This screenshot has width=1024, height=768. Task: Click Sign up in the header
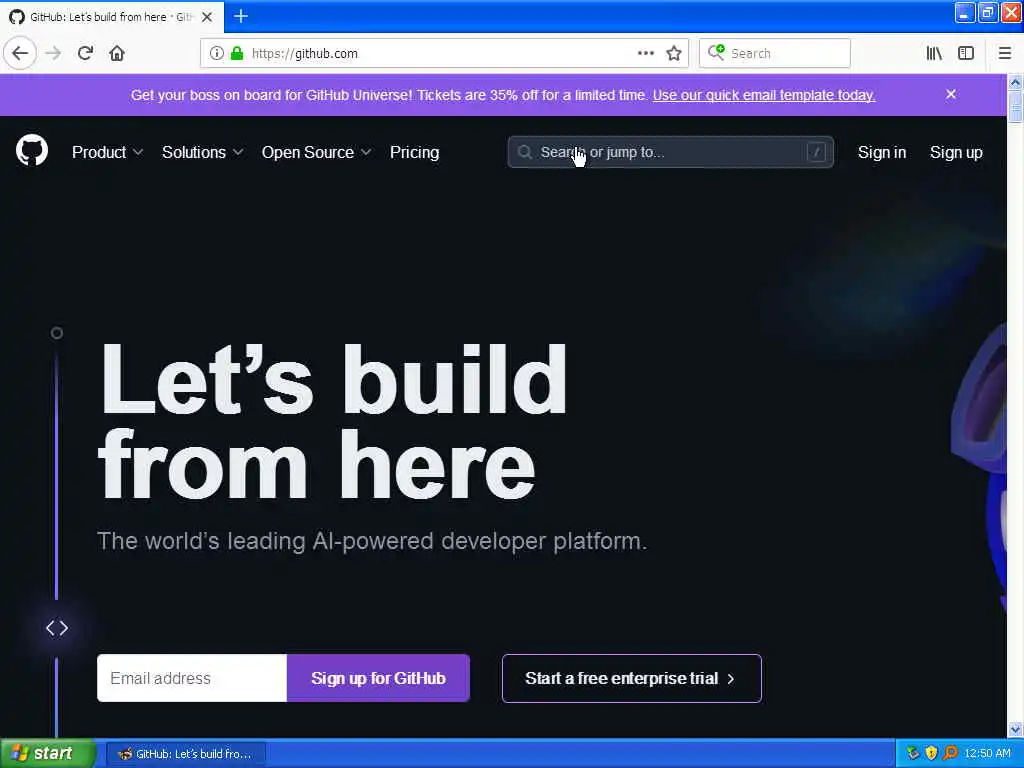[x=956, y=152]
